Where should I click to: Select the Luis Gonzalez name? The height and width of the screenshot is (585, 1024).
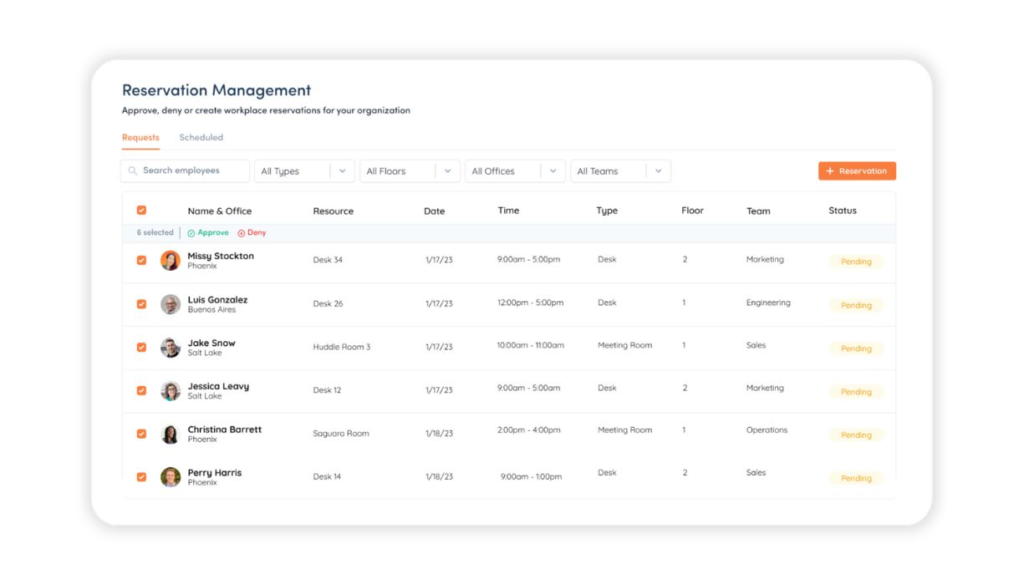tap(217, 300)
